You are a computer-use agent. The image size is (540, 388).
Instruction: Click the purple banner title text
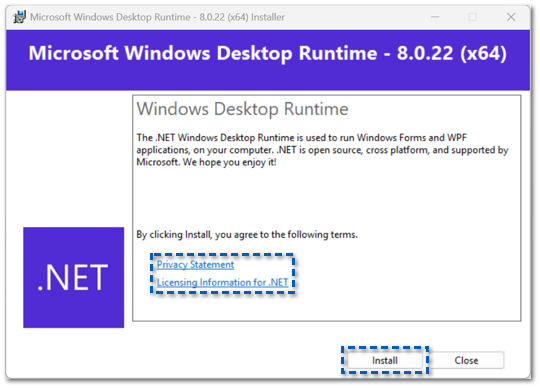pyautogui.click(x=268, y=53)
